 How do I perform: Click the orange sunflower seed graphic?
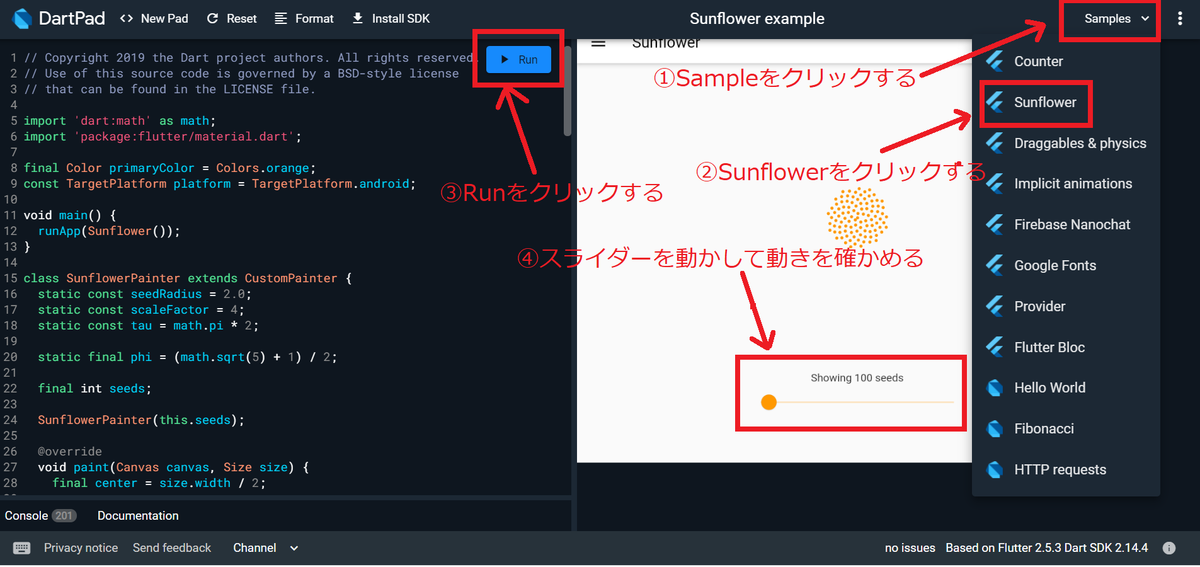tap(858, 218)
